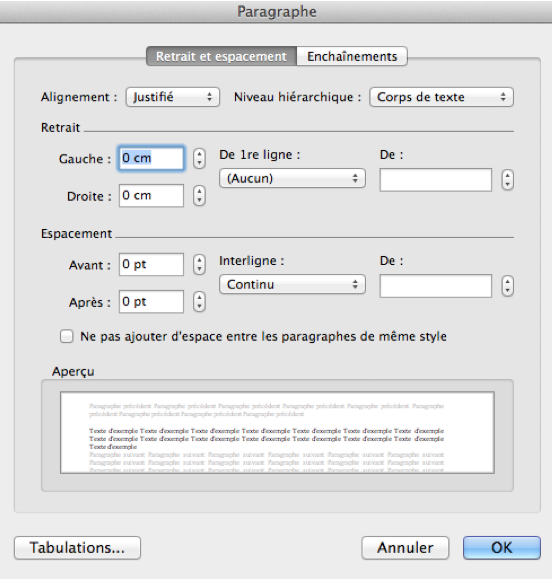Confirm with the OK button
This screenshot has width=552, height=579.
click(502, 548)
